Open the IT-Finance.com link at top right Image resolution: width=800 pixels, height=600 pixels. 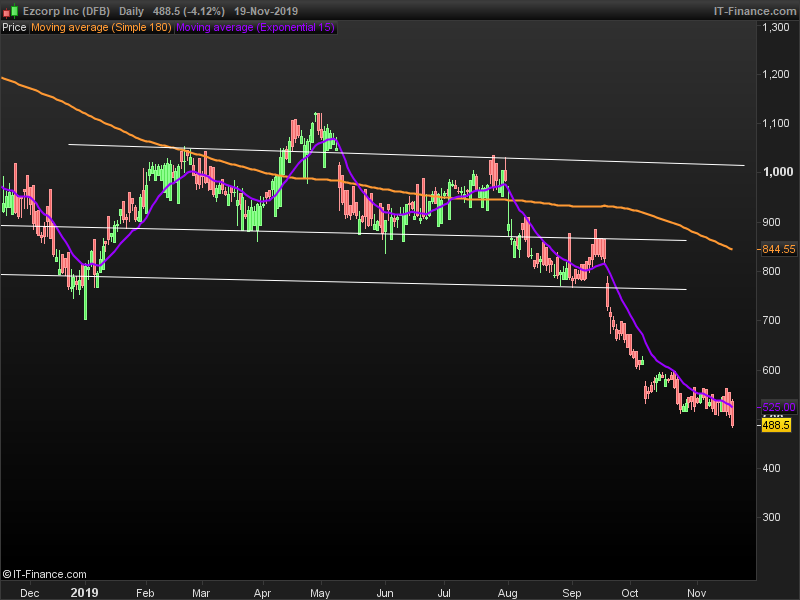coord(755,11)
